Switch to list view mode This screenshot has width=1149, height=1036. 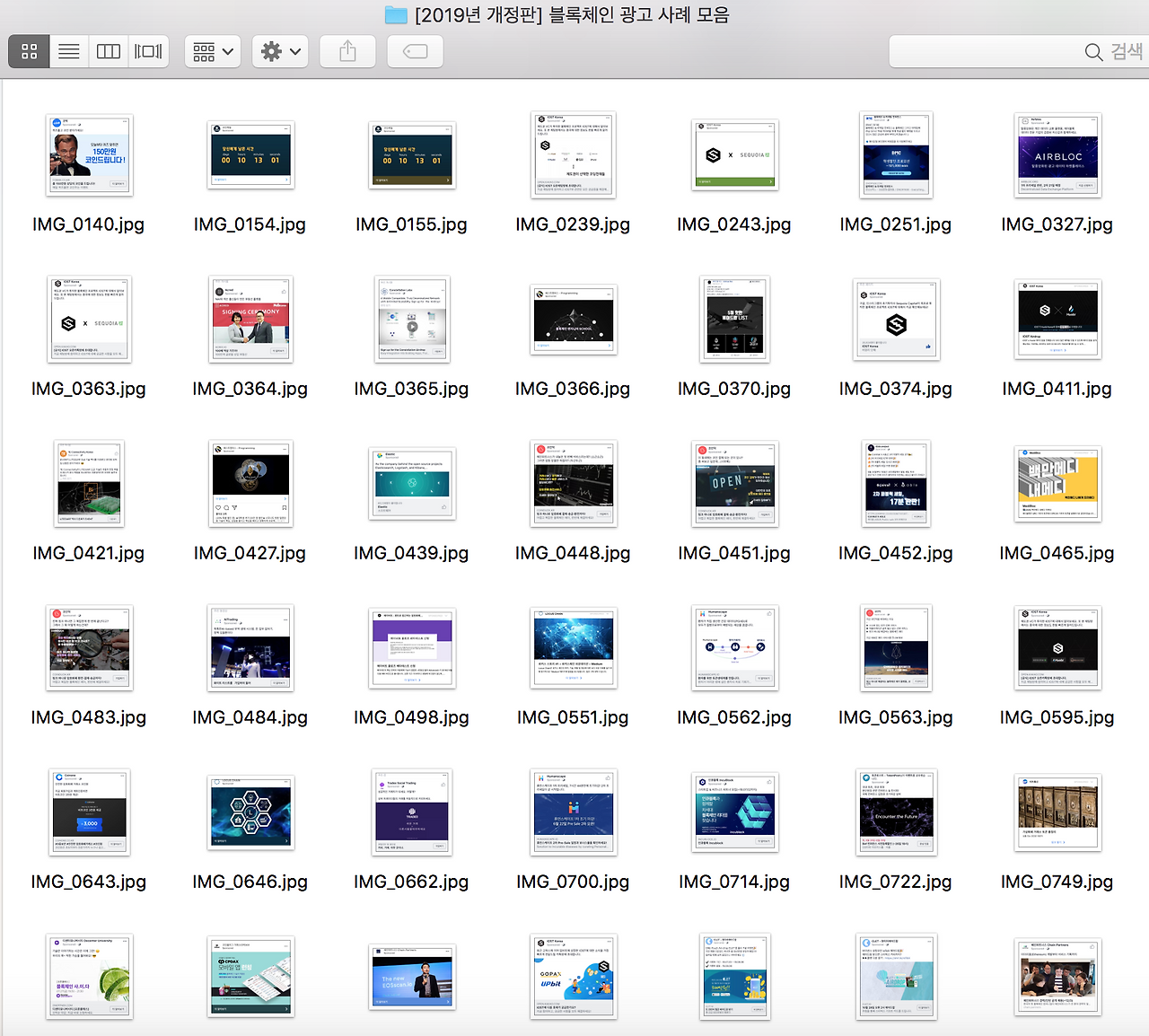[x=69, y=51]
